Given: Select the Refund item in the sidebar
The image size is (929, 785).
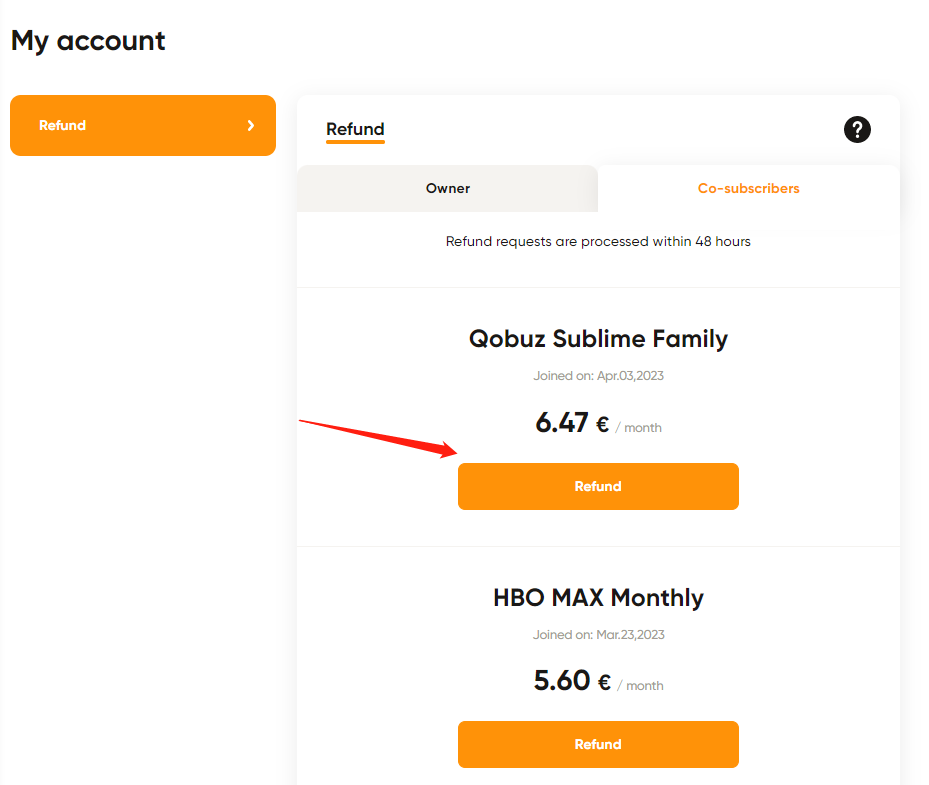Looking at the screenshot, I should pyautogui.click(x=143, y=126).
